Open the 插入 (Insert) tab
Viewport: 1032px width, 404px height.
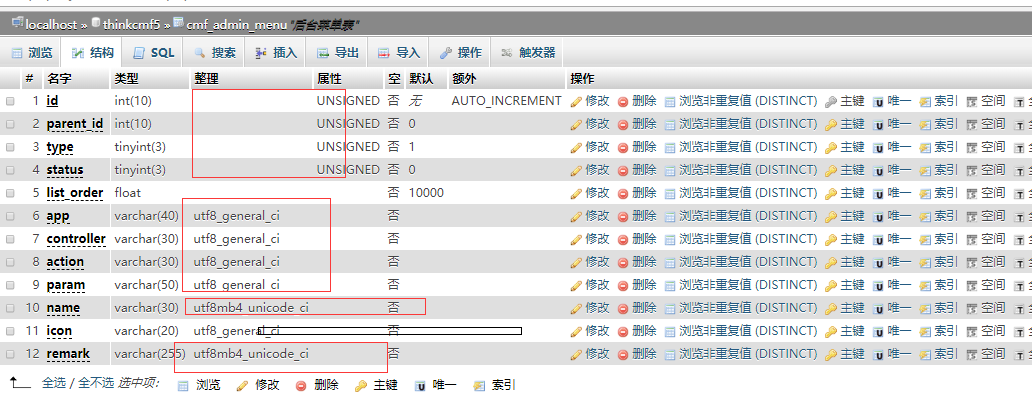276,53
